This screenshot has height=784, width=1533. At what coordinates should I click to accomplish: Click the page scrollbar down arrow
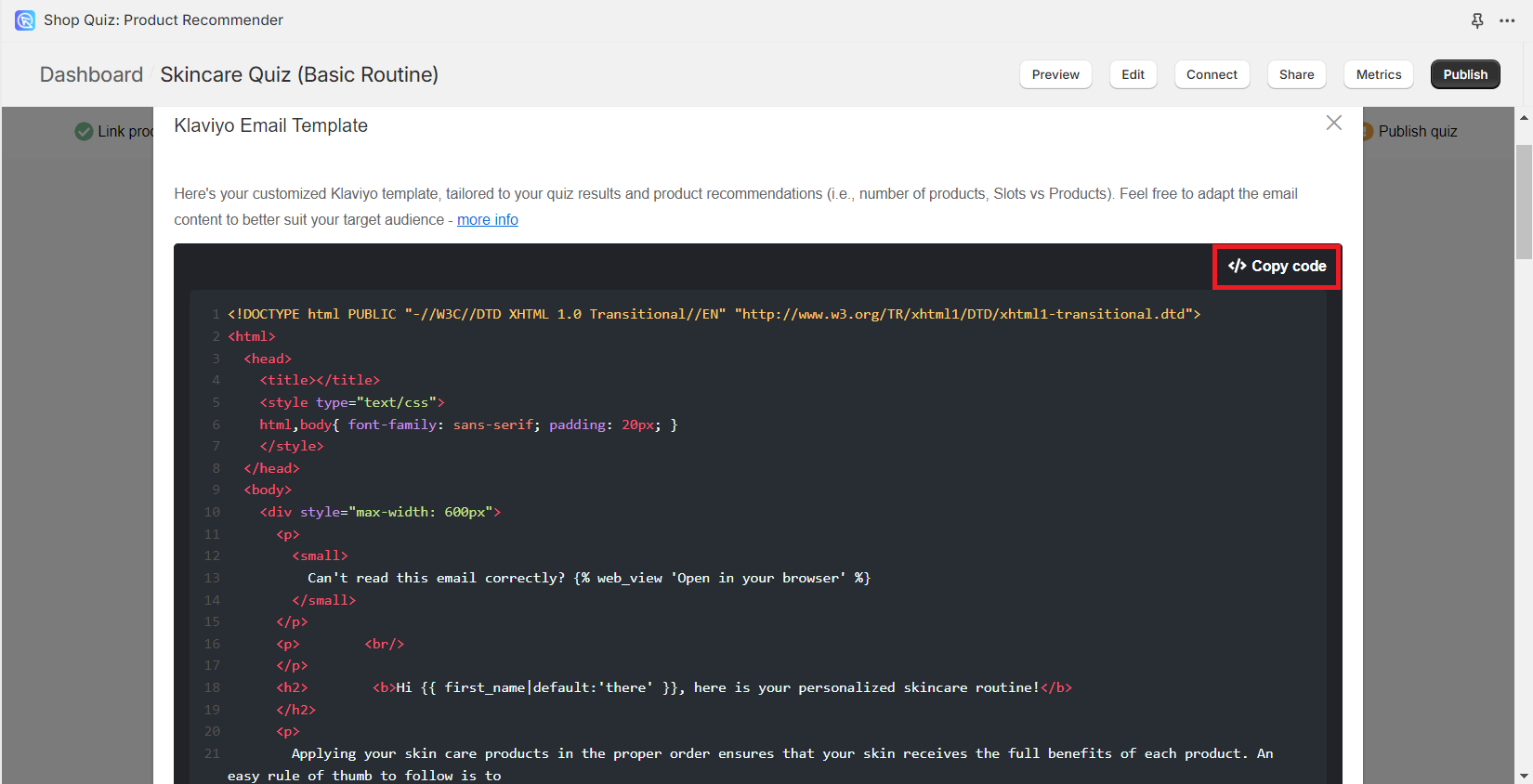click(1524, 776)
